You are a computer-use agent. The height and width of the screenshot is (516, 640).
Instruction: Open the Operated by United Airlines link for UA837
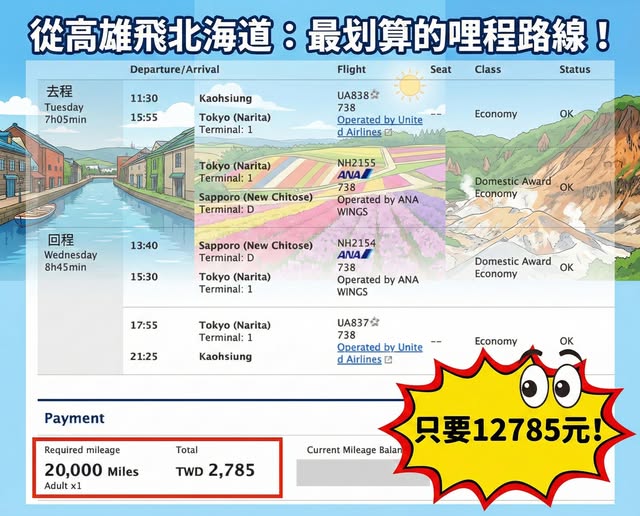tap(379, 353)
